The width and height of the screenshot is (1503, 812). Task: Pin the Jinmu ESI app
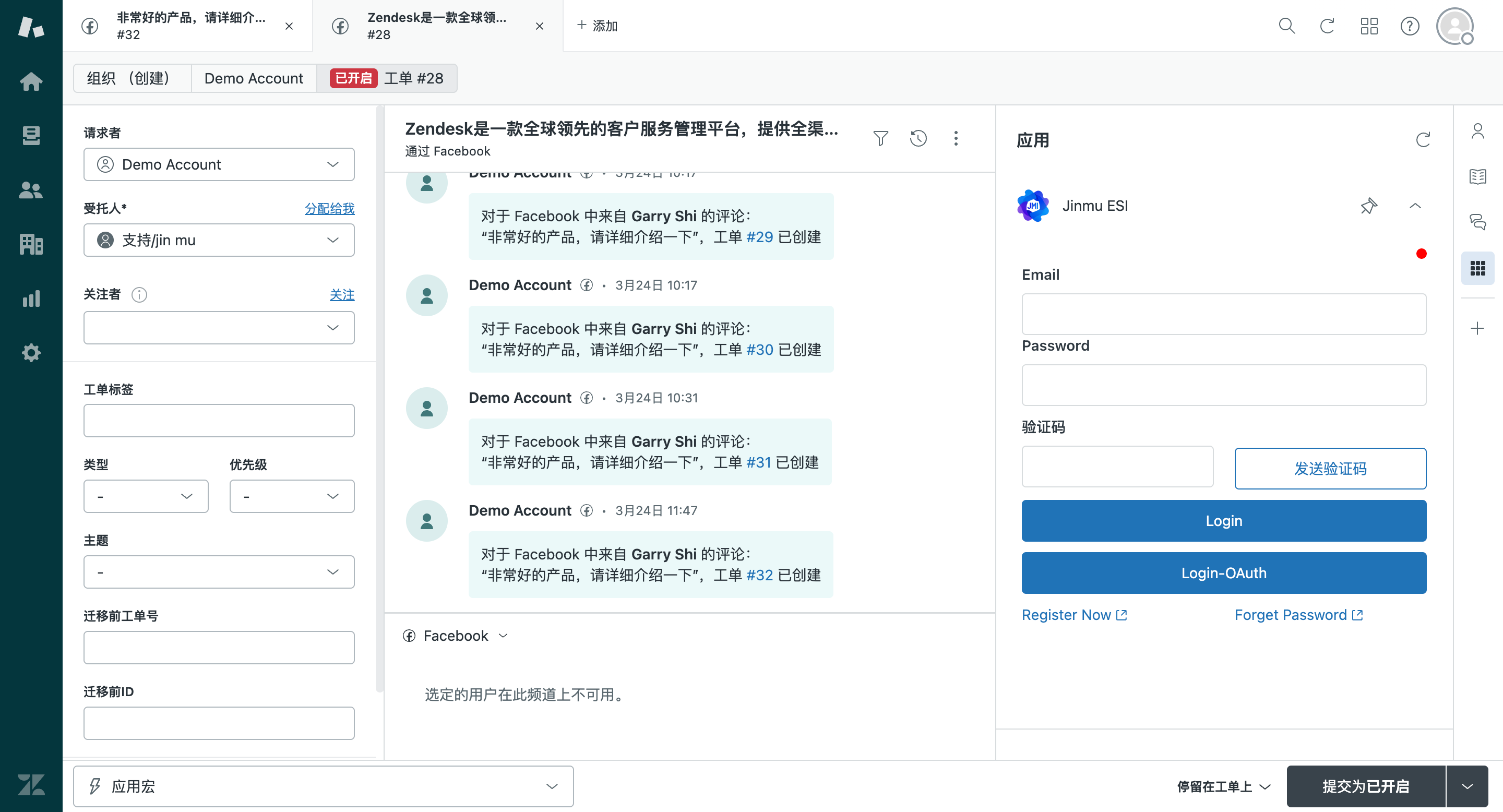1368,206
